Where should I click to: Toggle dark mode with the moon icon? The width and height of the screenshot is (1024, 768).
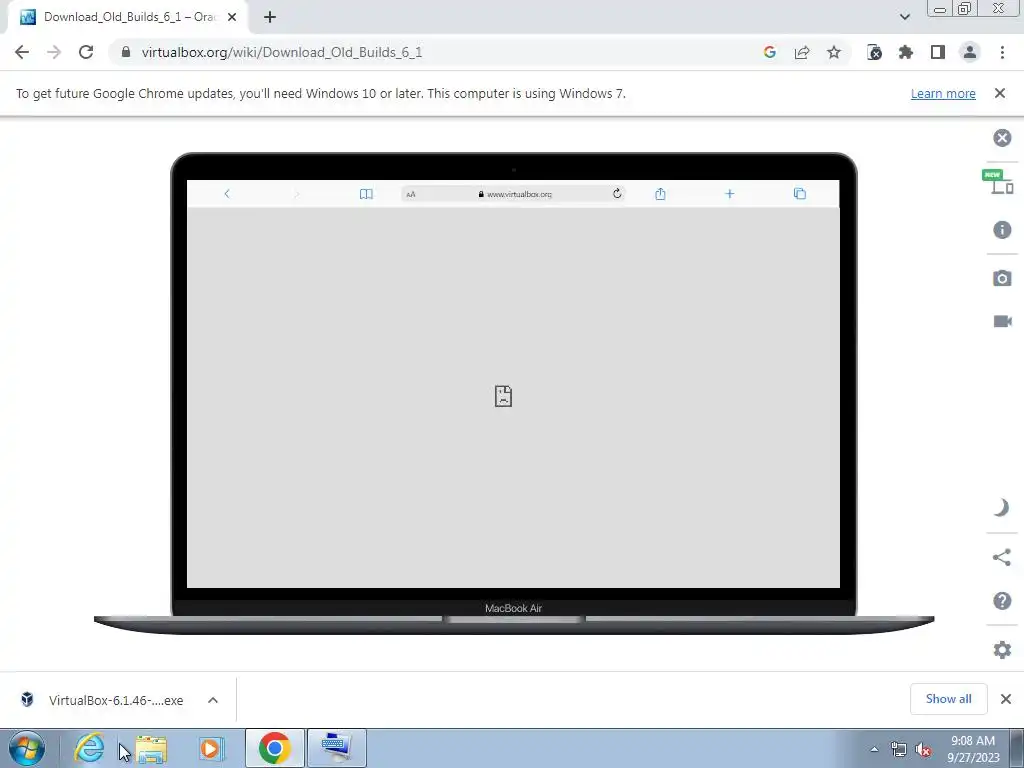click(1002, 507)
